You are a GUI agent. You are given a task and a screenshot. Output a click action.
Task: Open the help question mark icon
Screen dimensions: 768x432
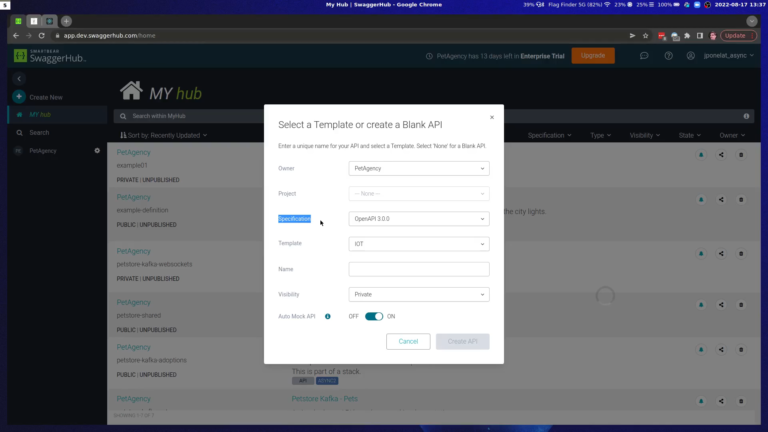click(668, 56)
